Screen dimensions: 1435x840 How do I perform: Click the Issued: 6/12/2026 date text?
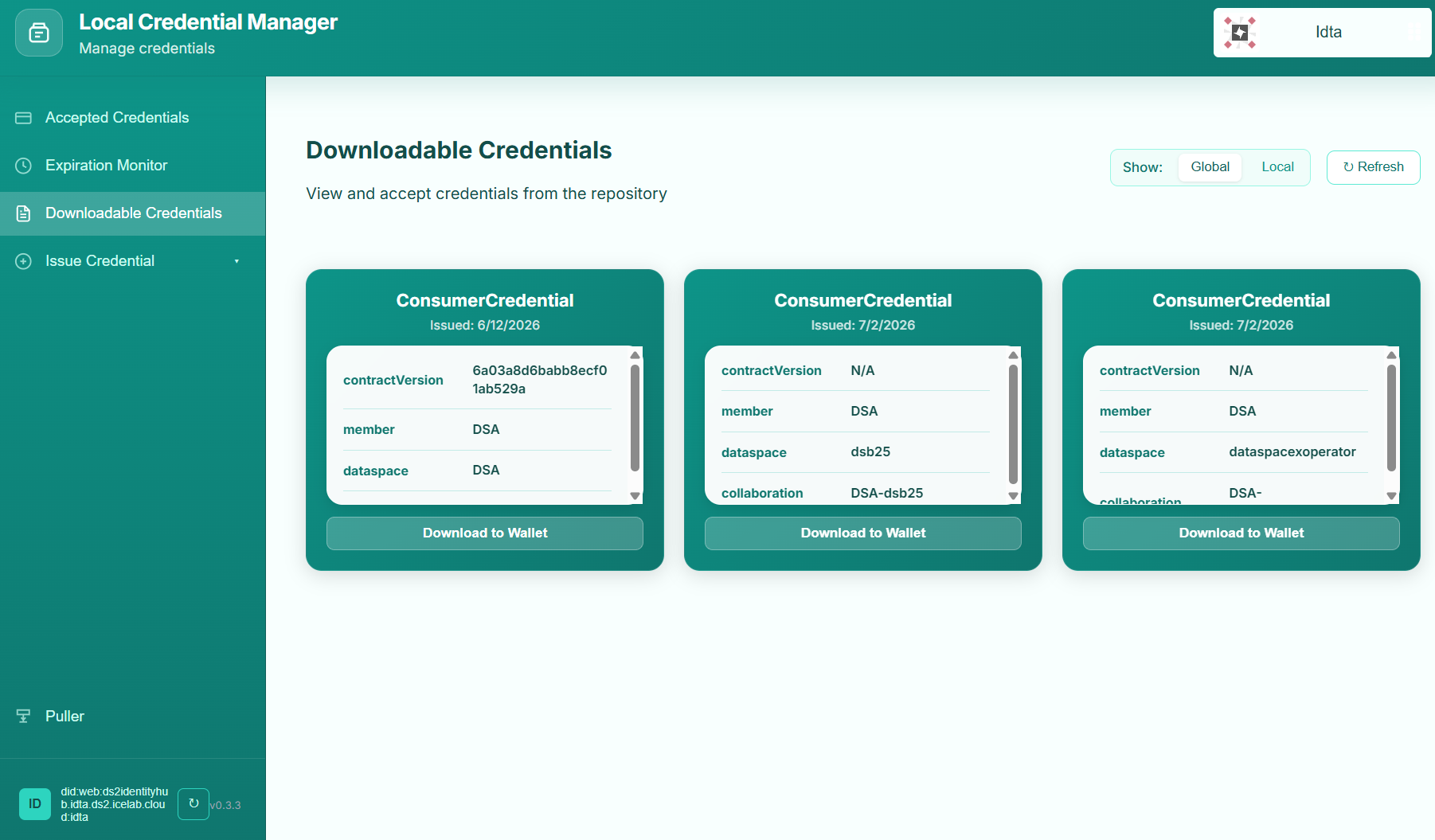(485, 325)
